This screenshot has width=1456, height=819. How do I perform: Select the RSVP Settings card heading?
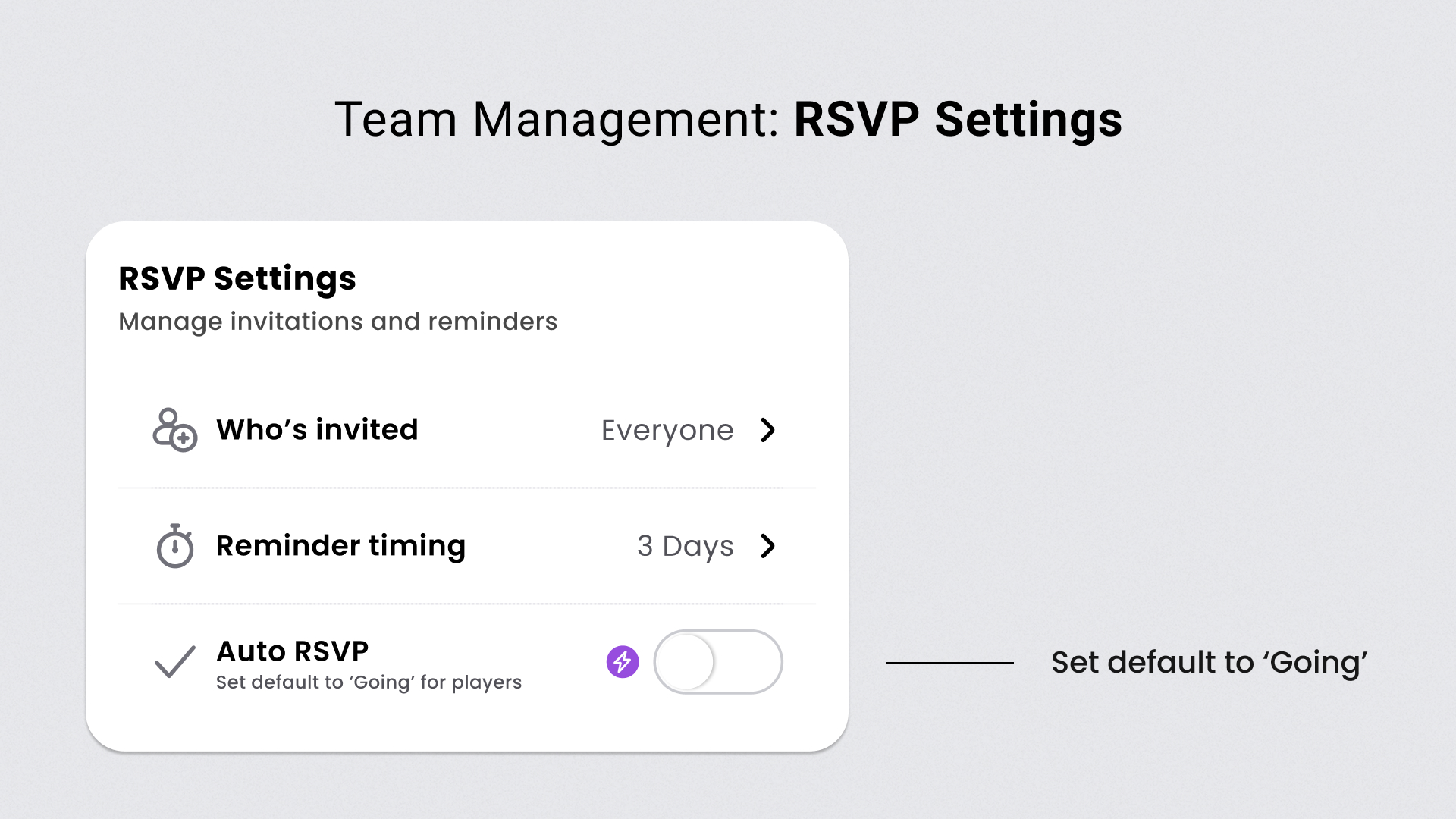pos(237,278)
